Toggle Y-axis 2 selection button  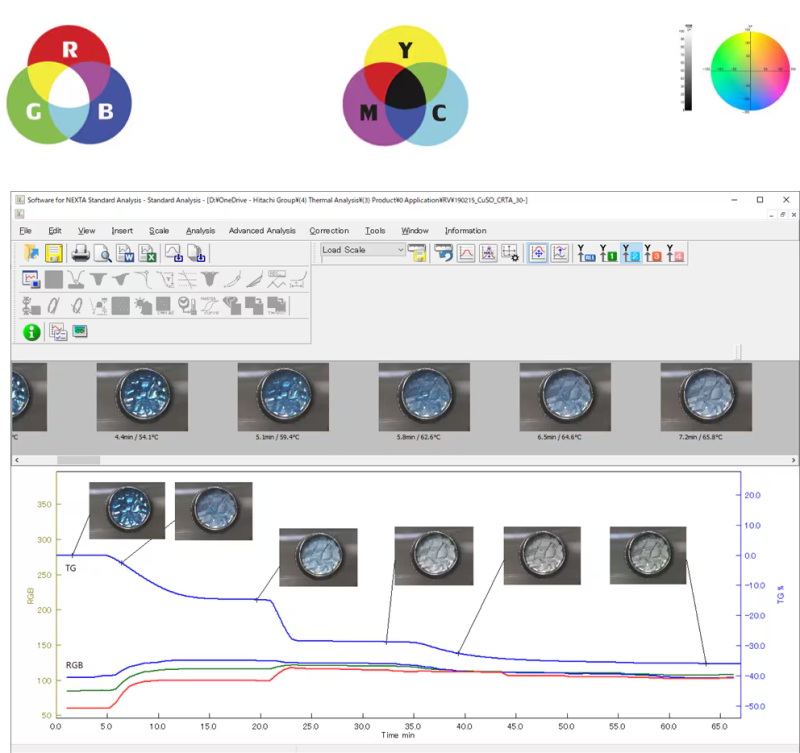coord(631,253)
